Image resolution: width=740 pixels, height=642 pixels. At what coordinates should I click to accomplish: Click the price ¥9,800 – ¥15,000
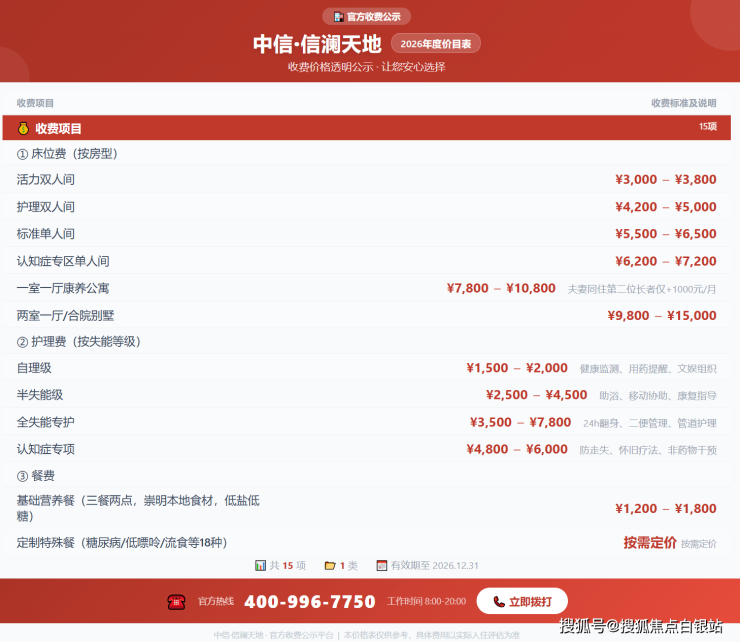(662, 315)
